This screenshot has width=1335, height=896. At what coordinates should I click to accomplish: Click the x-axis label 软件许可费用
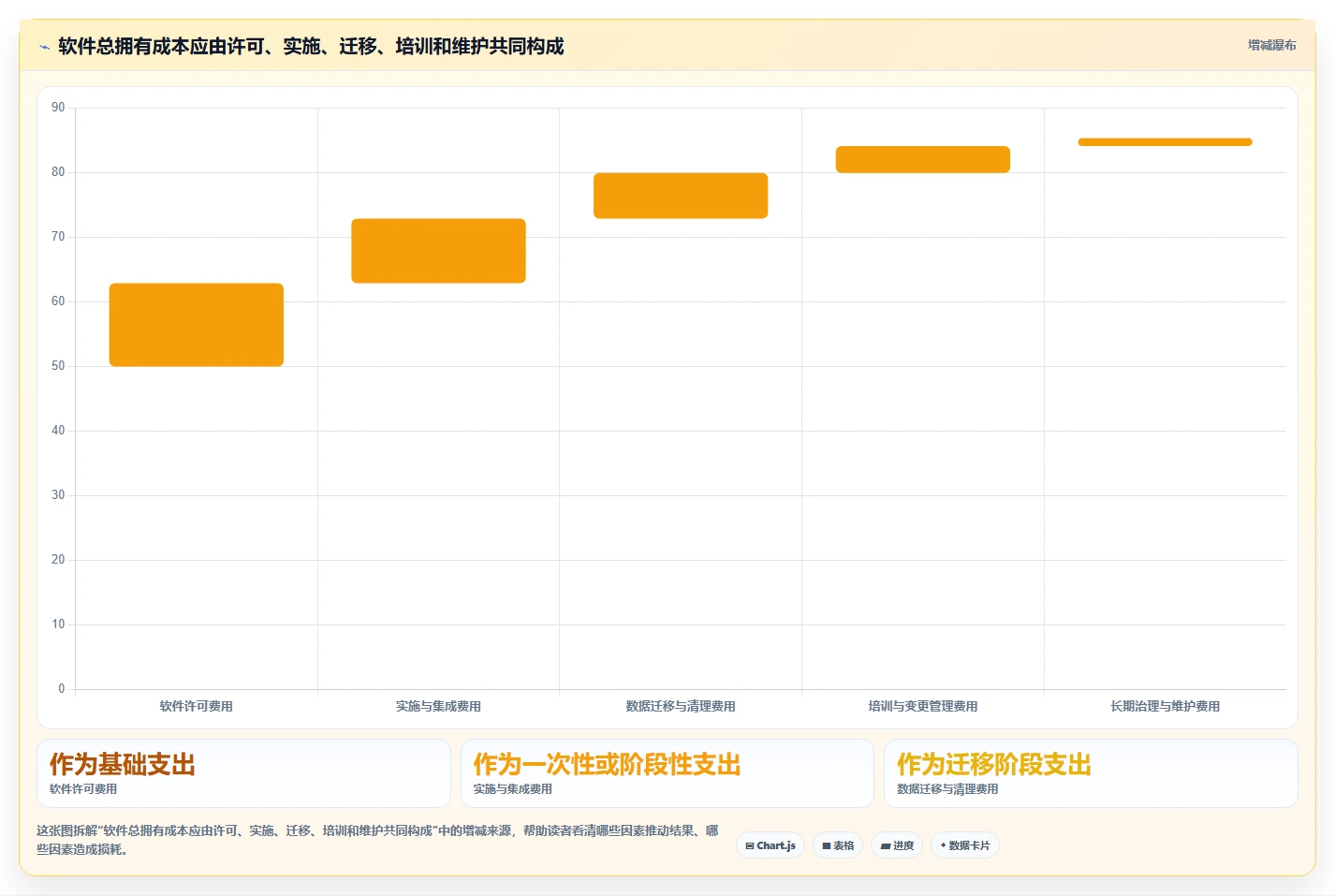(x=197, y=706)
